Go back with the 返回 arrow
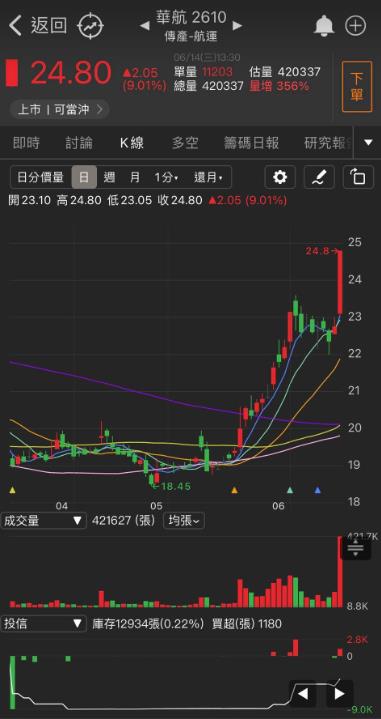This screenshot has height=719, width=381. click(39, 25)
